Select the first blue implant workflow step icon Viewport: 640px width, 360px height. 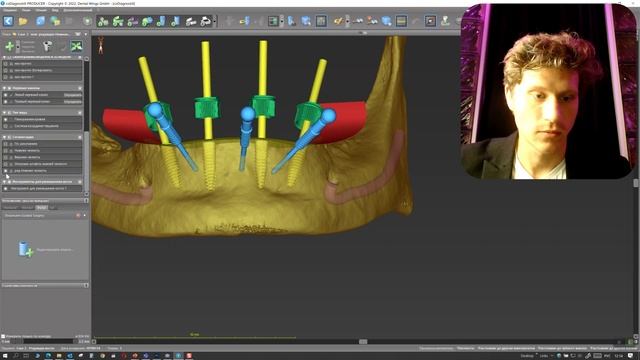(x=161, y=21)
